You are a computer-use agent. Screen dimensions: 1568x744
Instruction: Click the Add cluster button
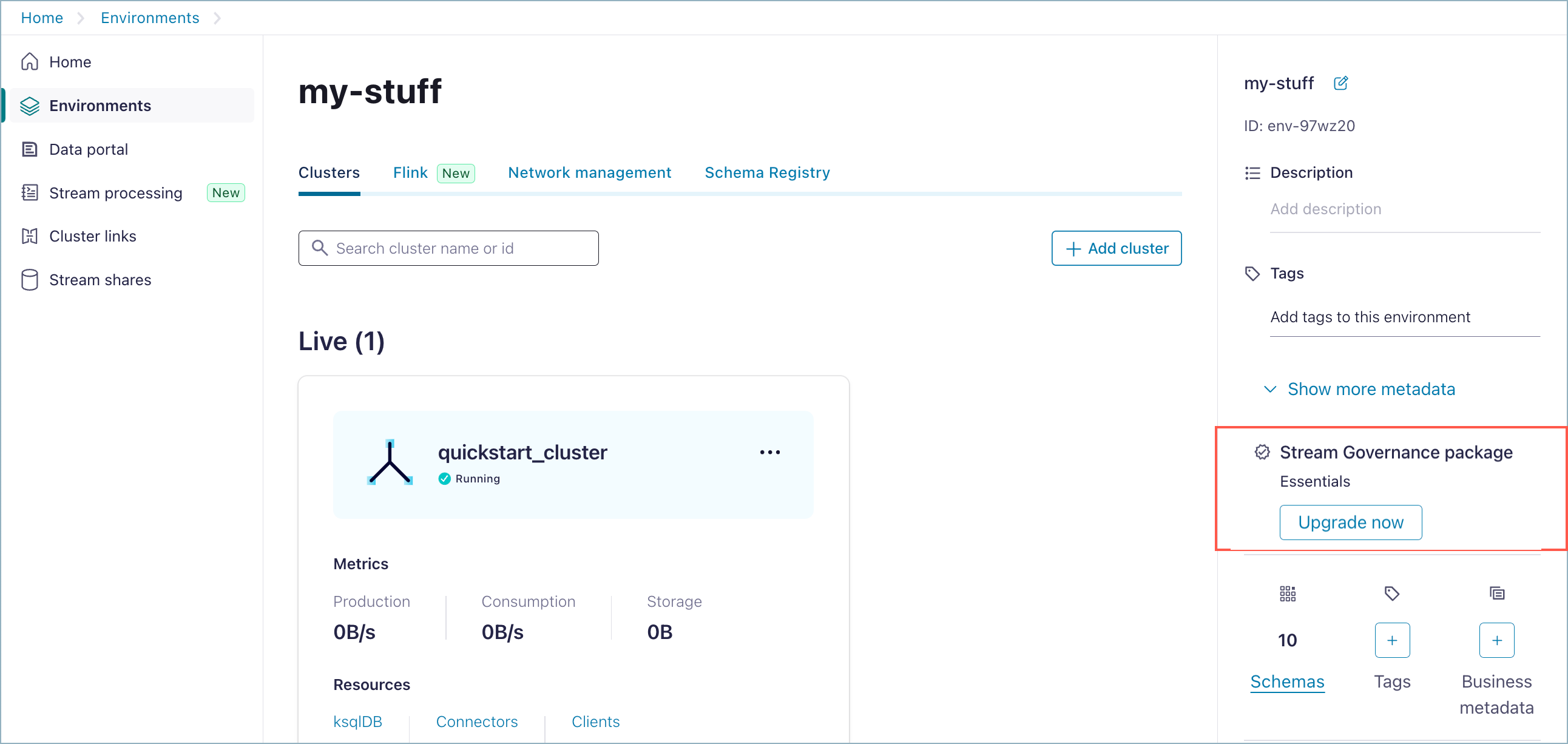pyautogui.click(x=1117, y=248)
